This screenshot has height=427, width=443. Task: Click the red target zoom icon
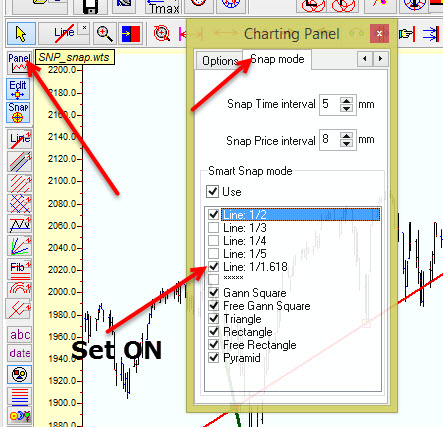[162, 33]
